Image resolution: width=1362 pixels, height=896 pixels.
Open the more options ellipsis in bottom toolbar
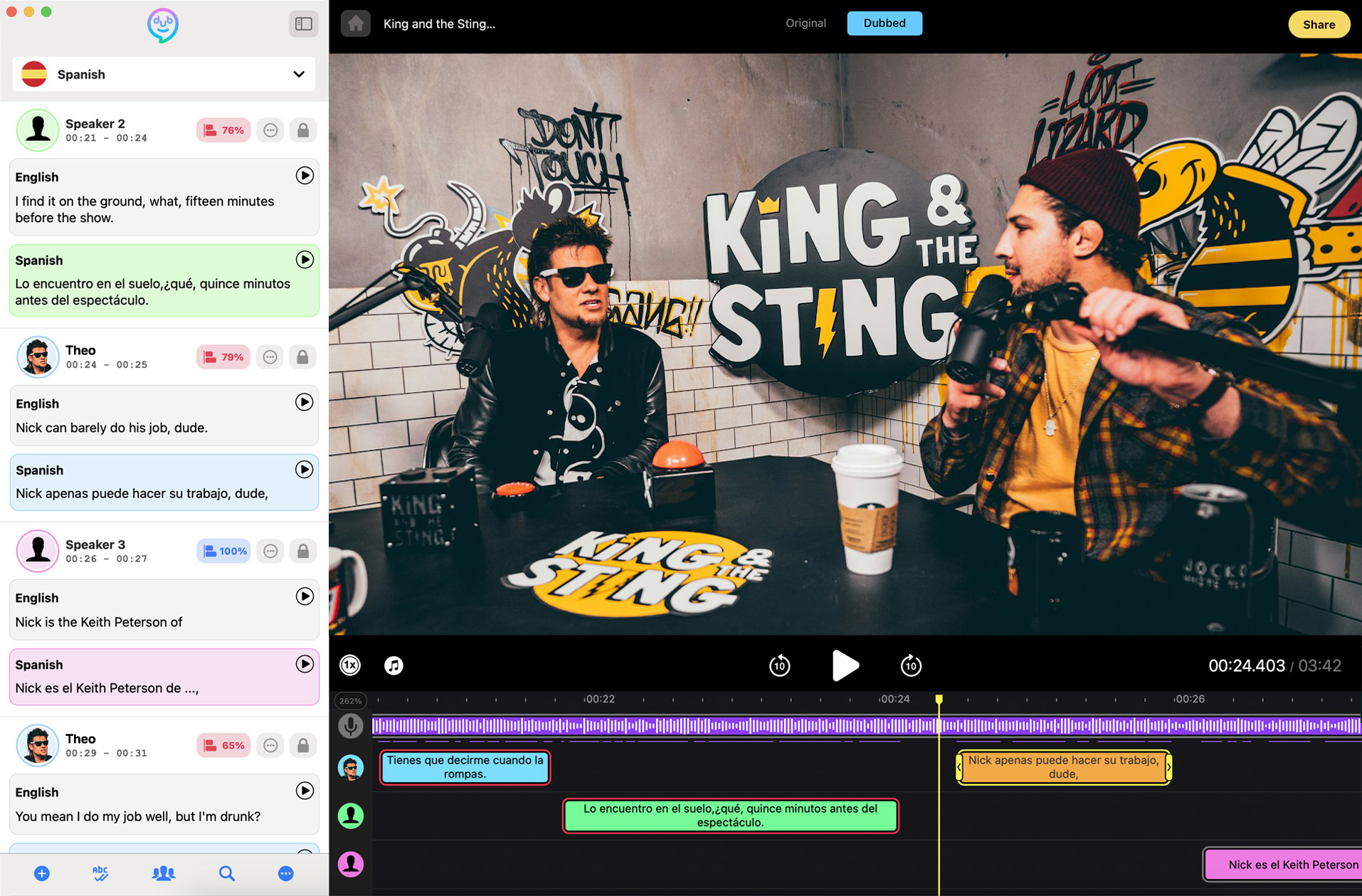click(x=286, y=873)
